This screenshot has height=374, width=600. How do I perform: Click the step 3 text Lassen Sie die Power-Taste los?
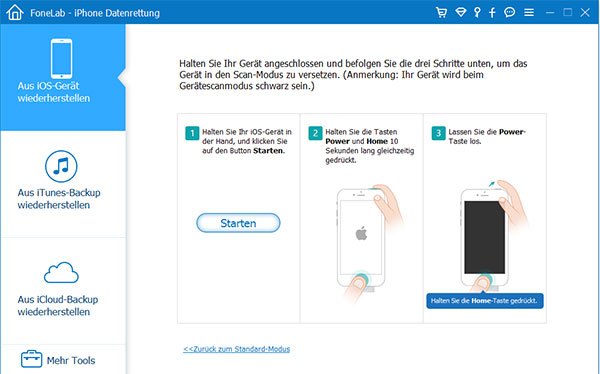click(487, 136)
